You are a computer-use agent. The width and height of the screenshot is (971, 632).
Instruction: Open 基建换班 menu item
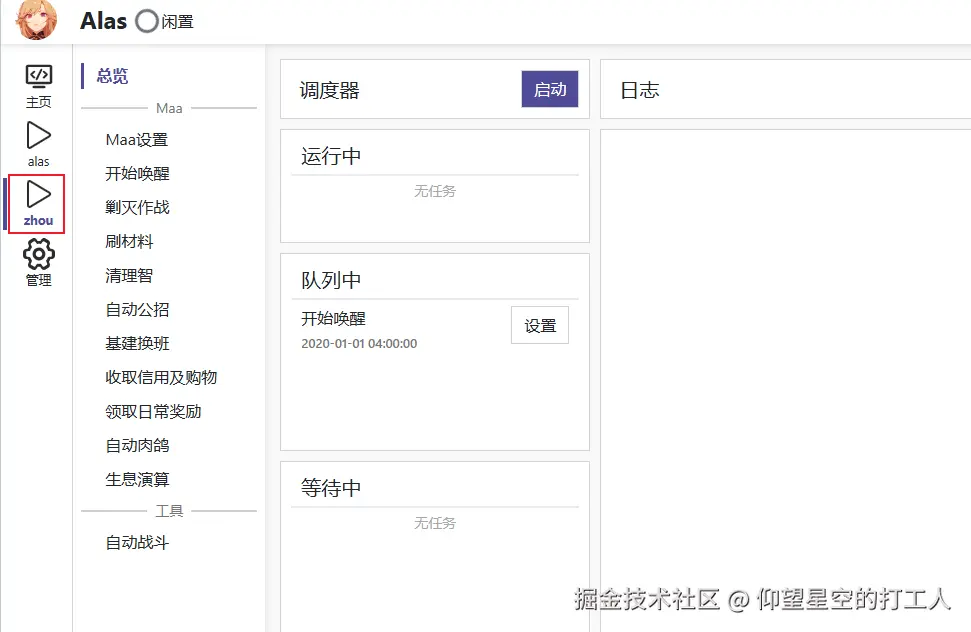click(137, 344)
